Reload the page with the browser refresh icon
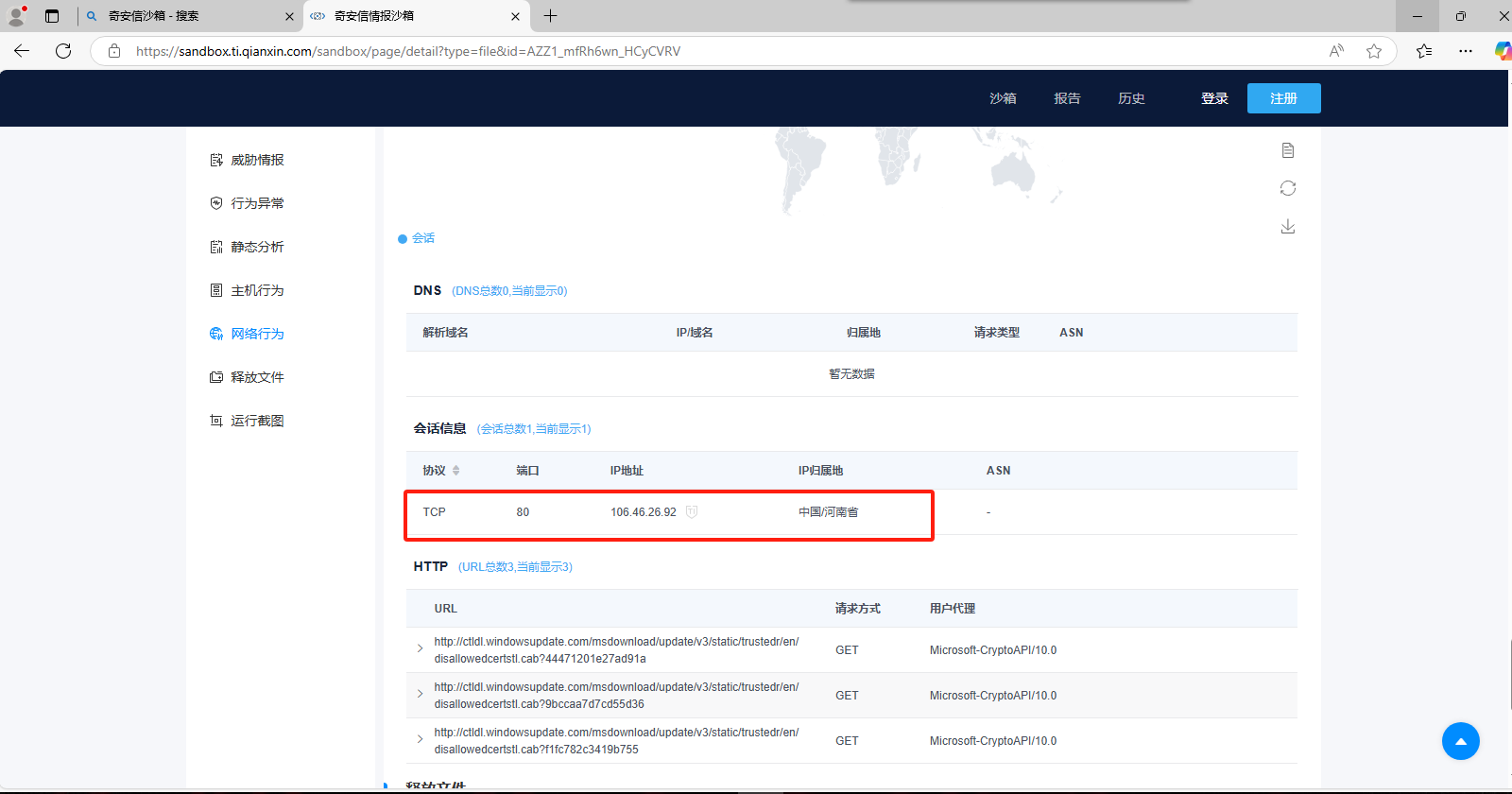 [63, 51]
